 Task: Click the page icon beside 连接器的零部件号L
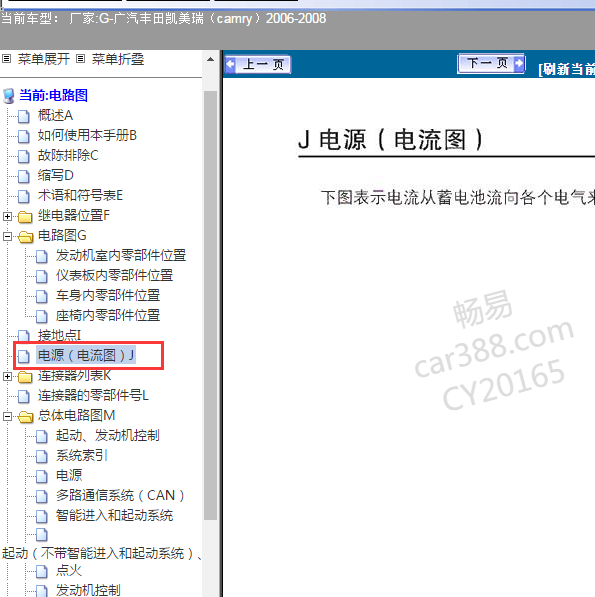[x=24, y=396]
